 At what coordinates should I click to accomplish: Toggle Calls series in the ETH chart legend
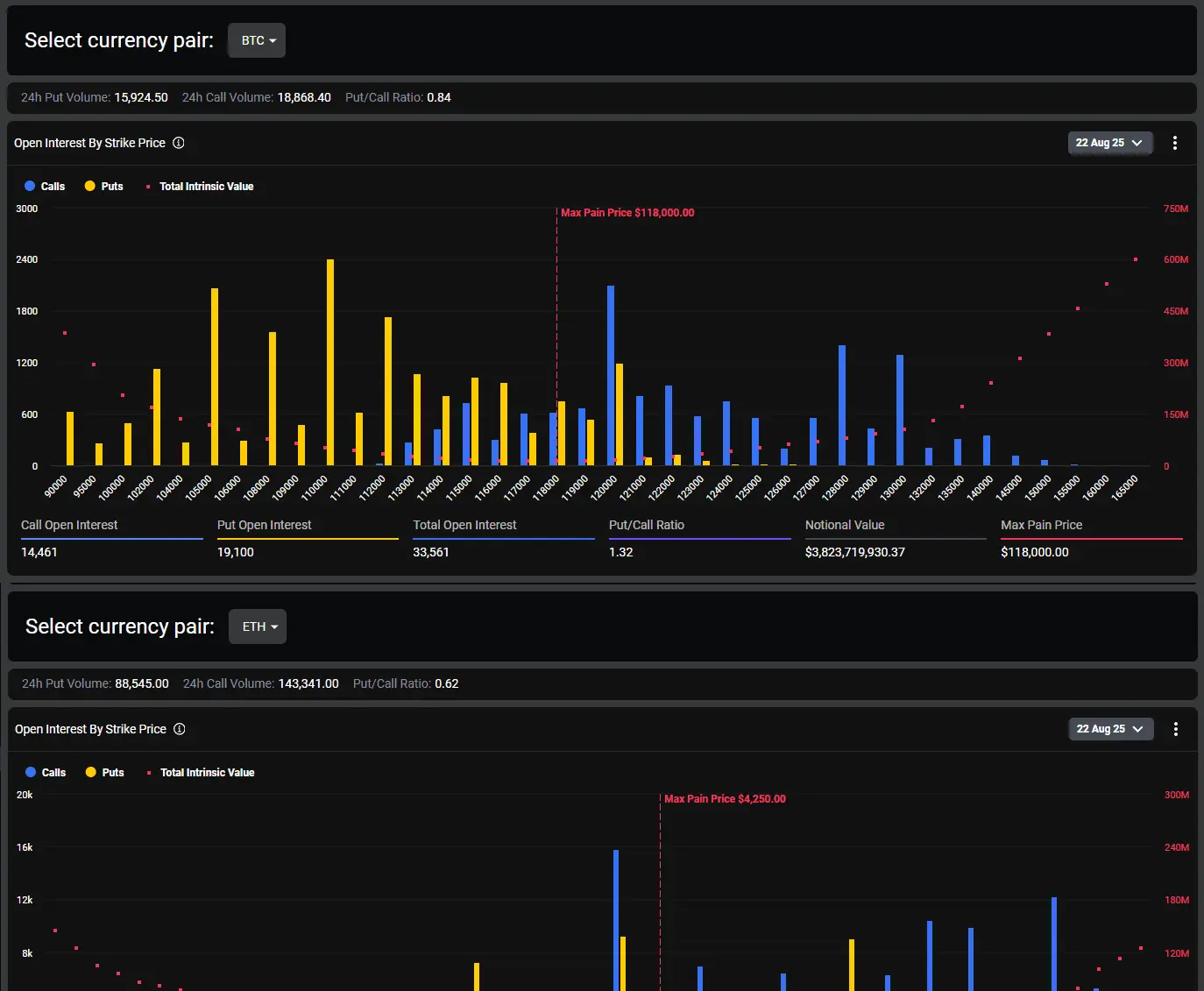tap(46, 772)
